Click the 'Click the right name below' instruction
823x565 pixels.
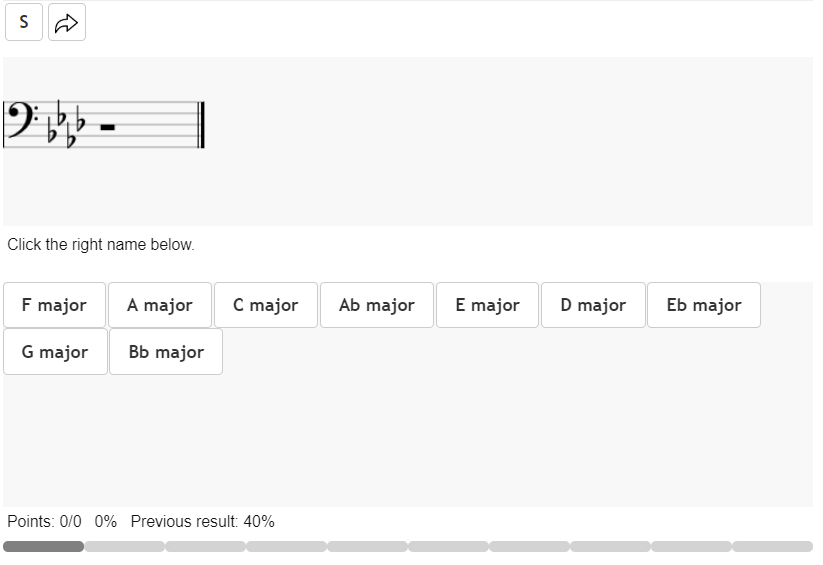(x=101, y=244)
